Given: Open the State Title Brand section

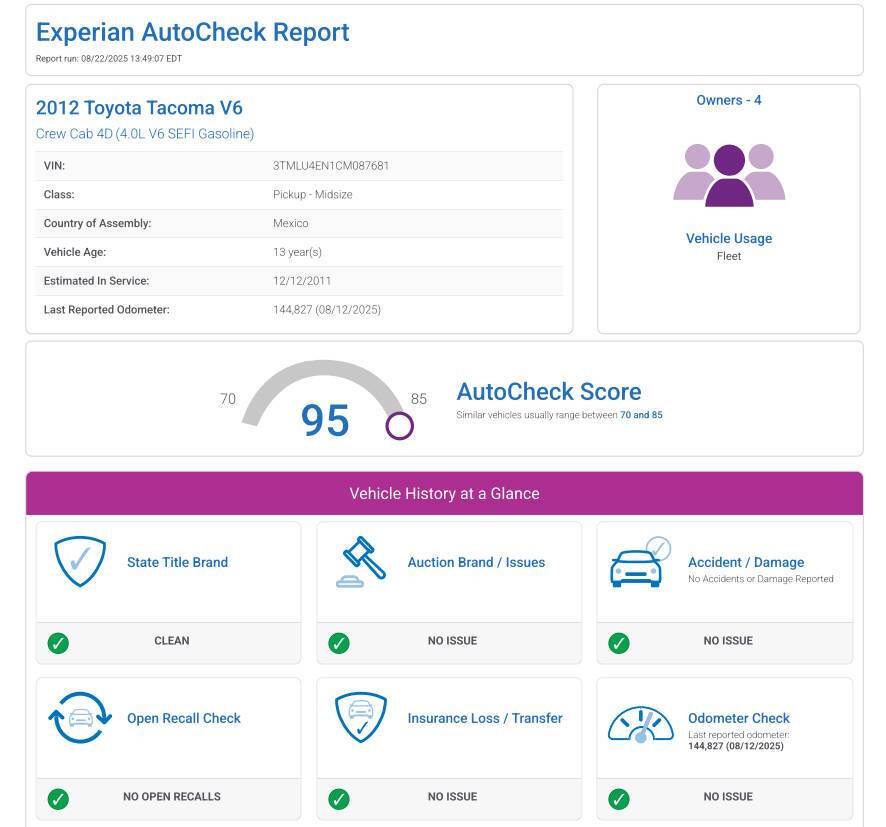Looking at the screenshot, I should coord(177,562).
